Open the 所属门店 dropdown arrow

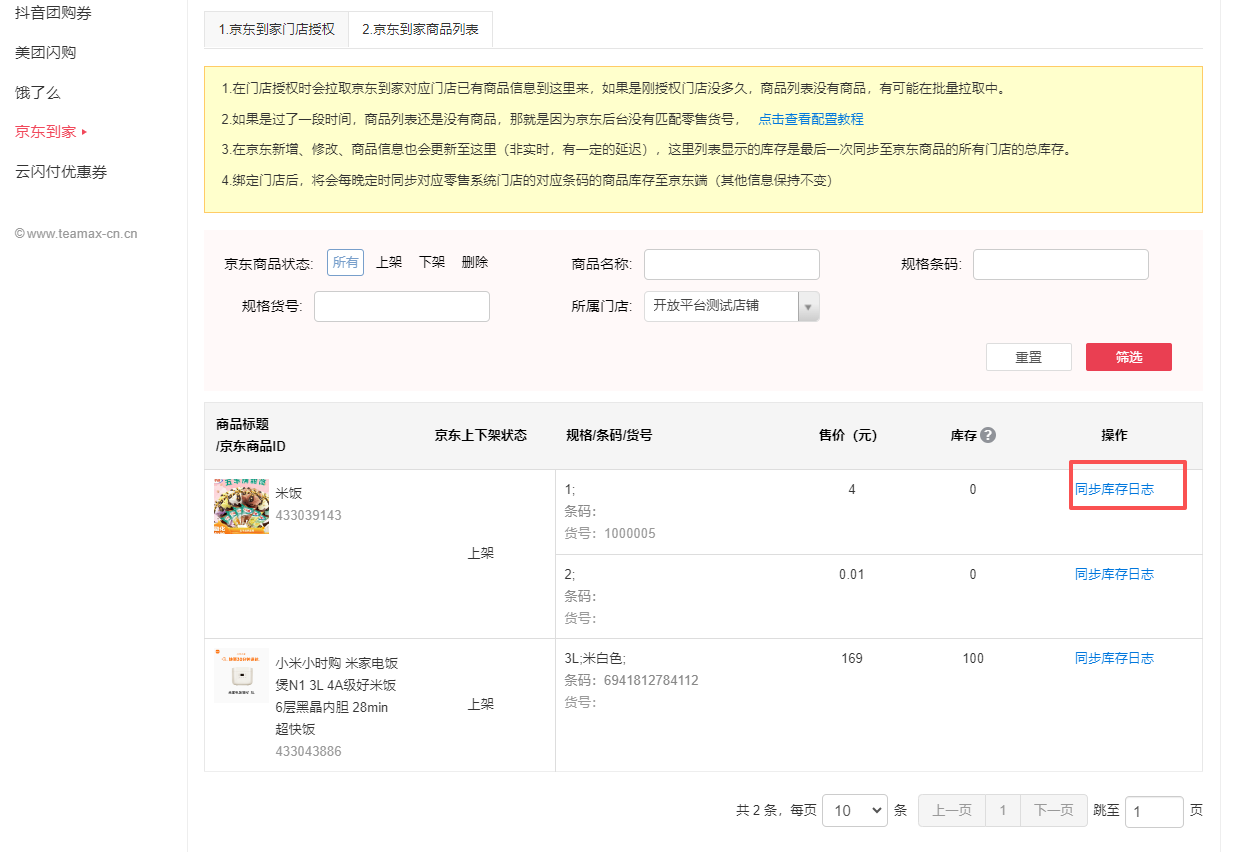(808, 306)
